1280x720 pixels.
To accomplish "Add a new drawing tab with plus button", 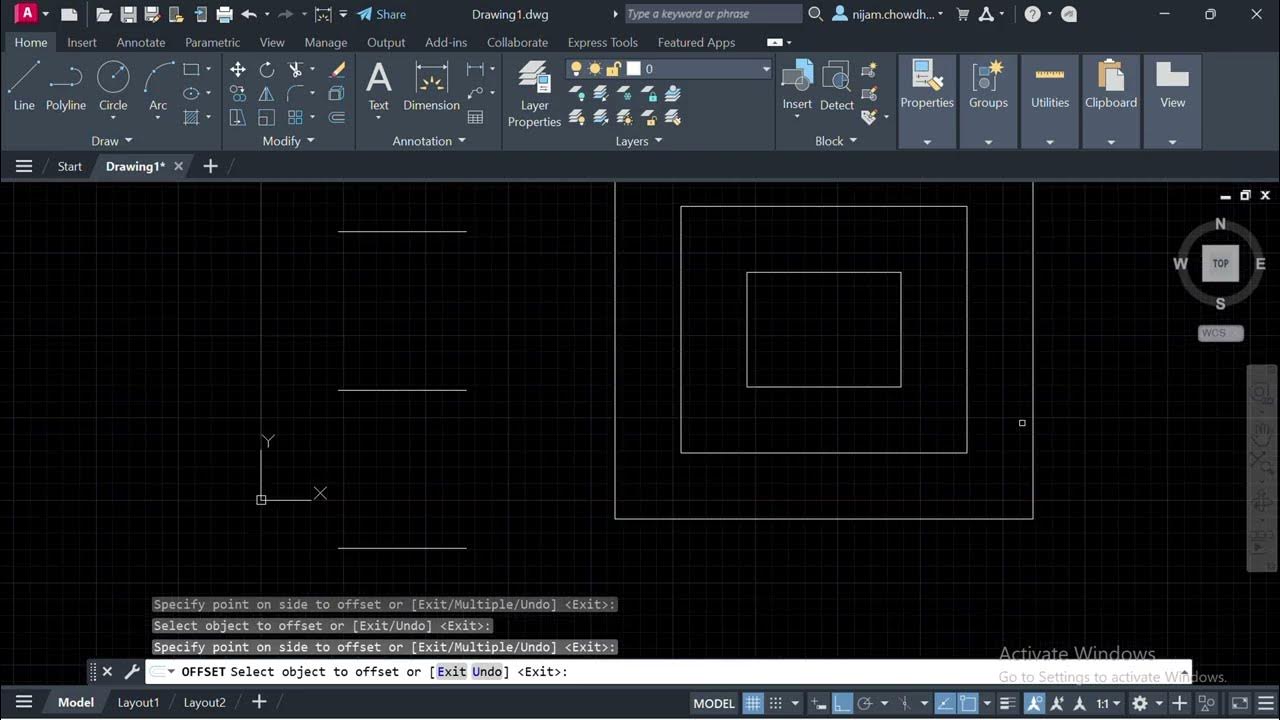I will coord(210,166).
